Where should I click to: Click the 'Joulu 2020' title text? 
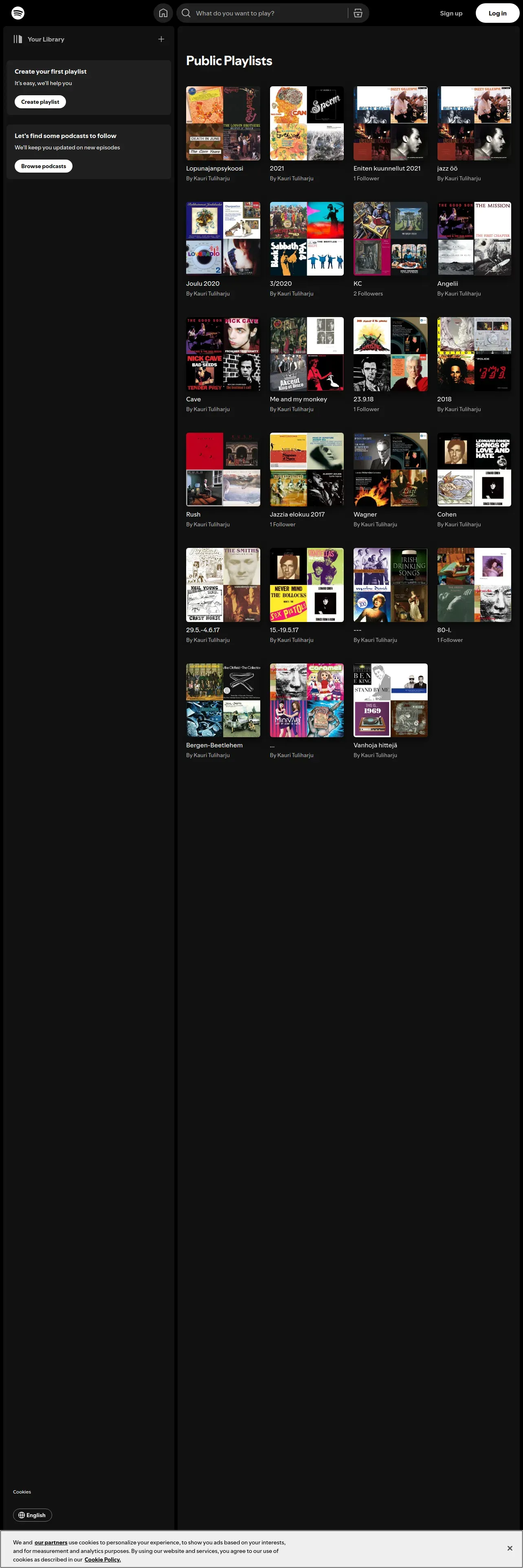pos(203,284)
